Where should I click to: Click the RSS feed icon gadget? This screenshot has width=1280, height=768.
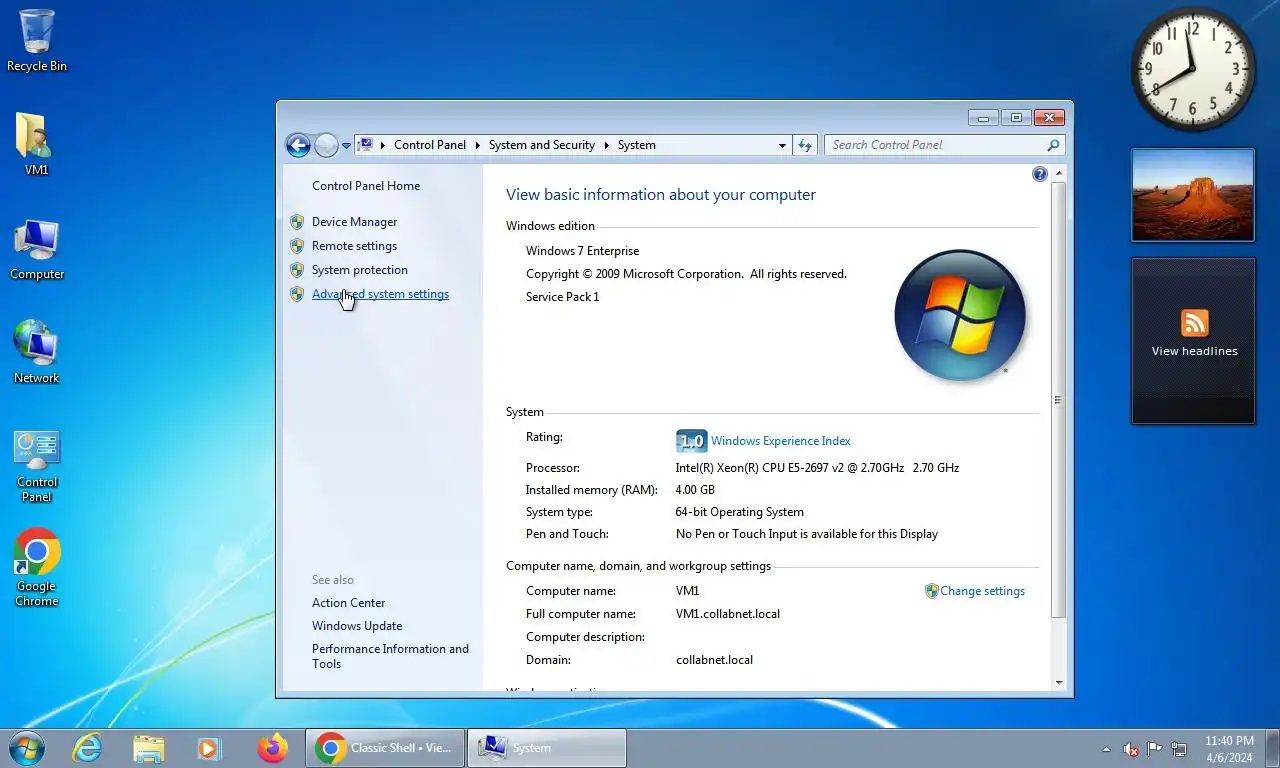pos(1194,323)
